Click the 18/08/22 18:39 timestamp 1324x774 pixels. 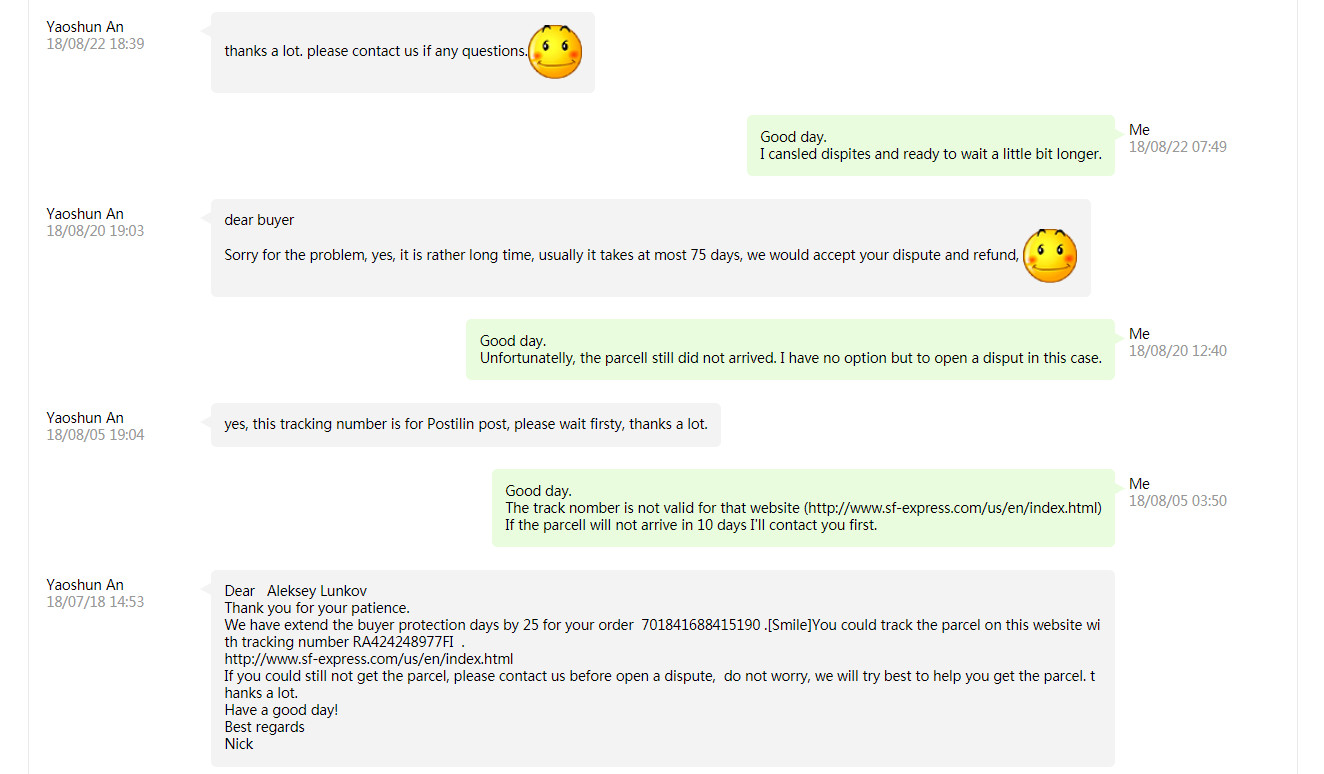point(95,44)
